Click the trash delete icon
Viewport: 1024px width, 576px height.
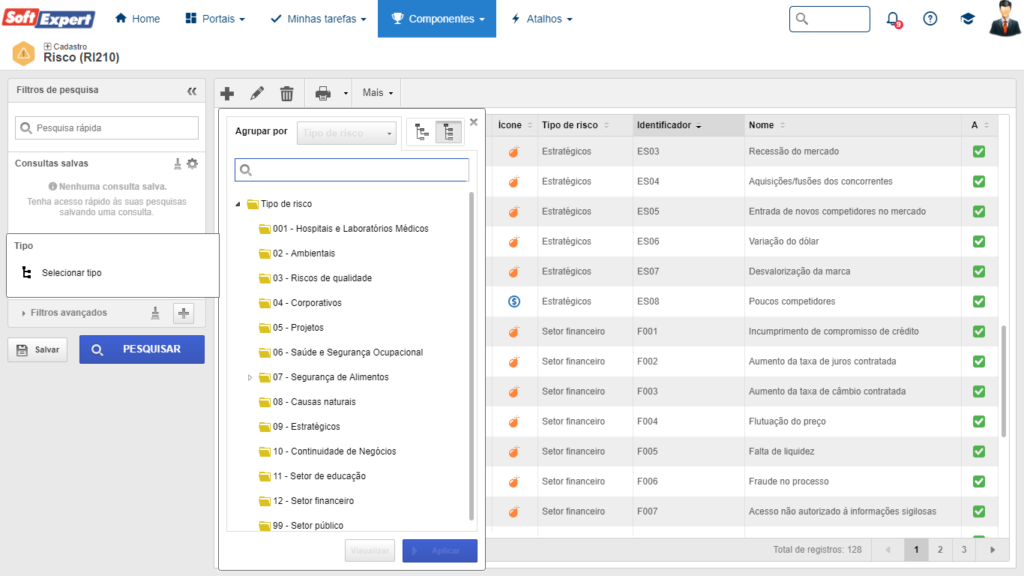pyautogui.click(x=287, y=93)
